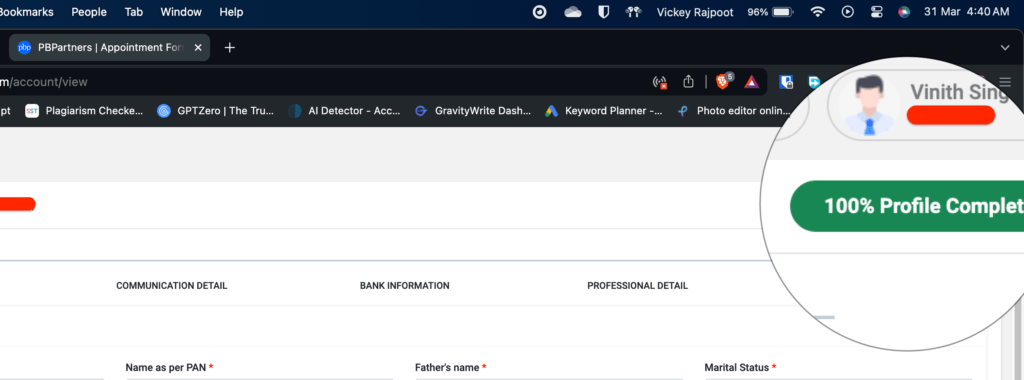Click the battery status icon
1024x380 pixels.
click(783, 12)
